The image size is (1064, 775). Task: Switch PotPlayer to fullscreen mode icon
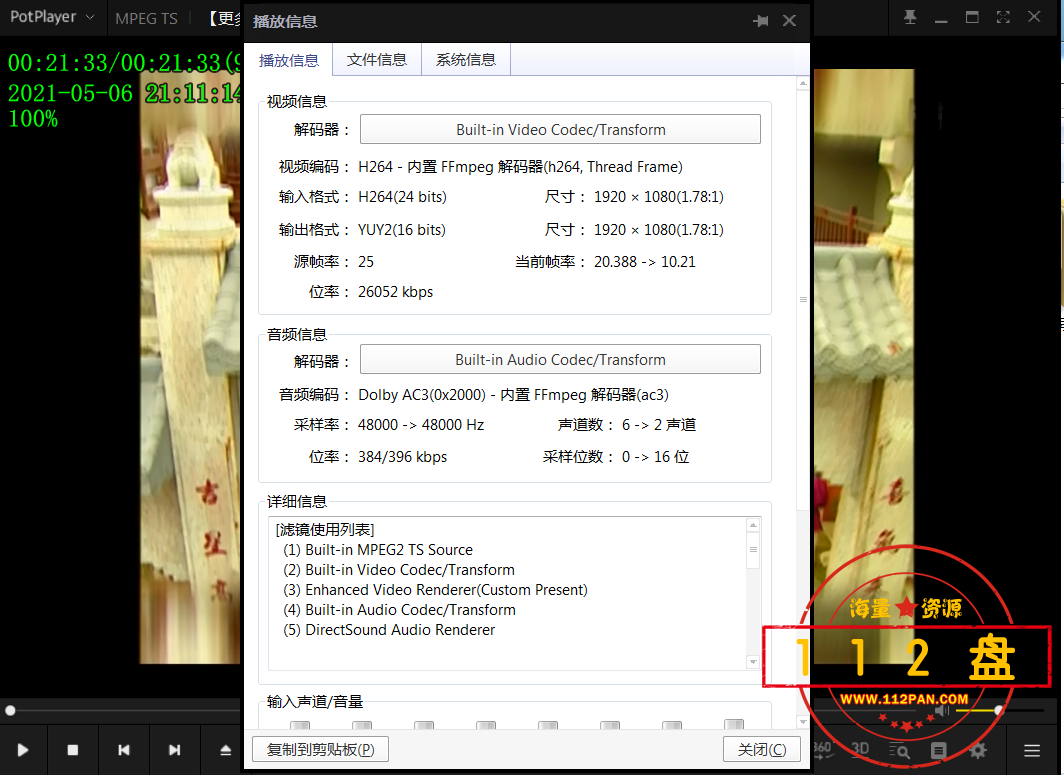1003,17
